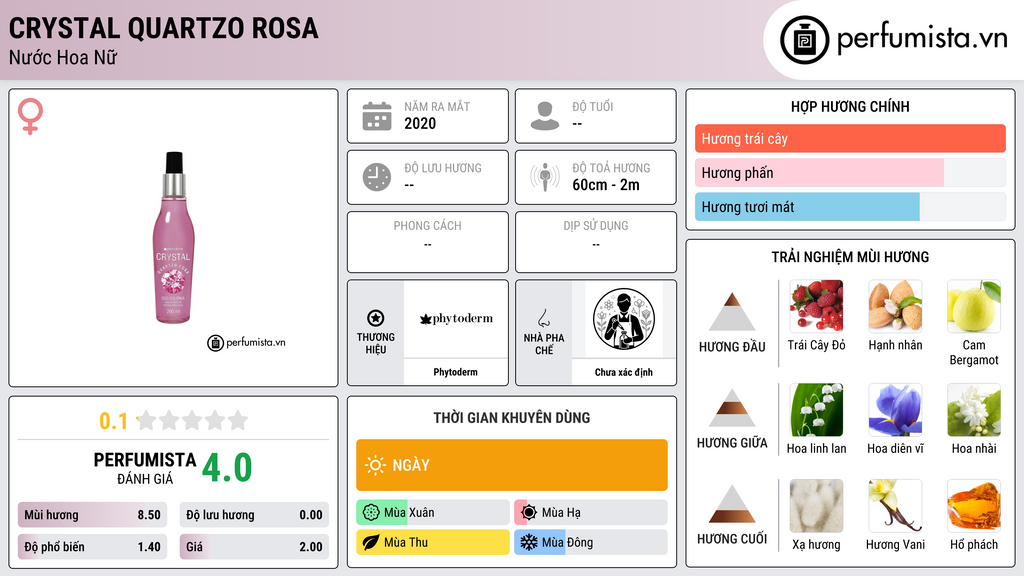The image size is (1024, 576).
Task: Click the person icon beside Độ tuổi
Action: point(545,116)
